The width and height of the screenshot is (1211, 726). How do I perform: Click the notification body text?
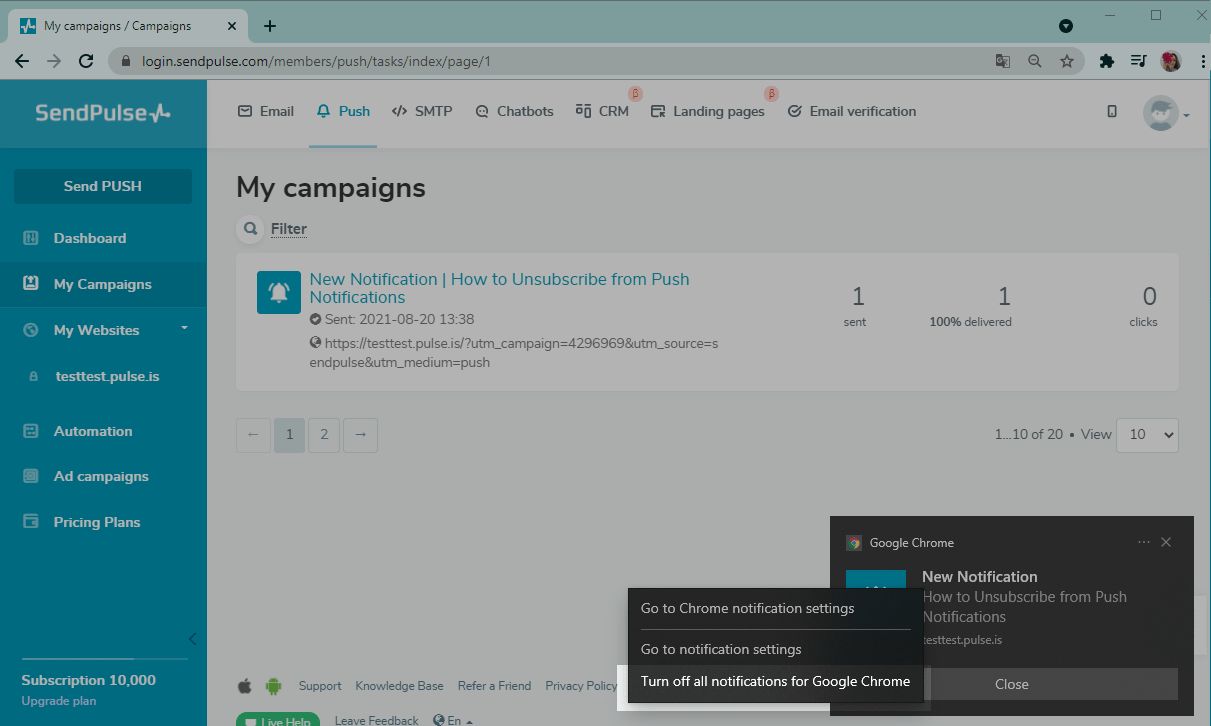pos(1024,607)
